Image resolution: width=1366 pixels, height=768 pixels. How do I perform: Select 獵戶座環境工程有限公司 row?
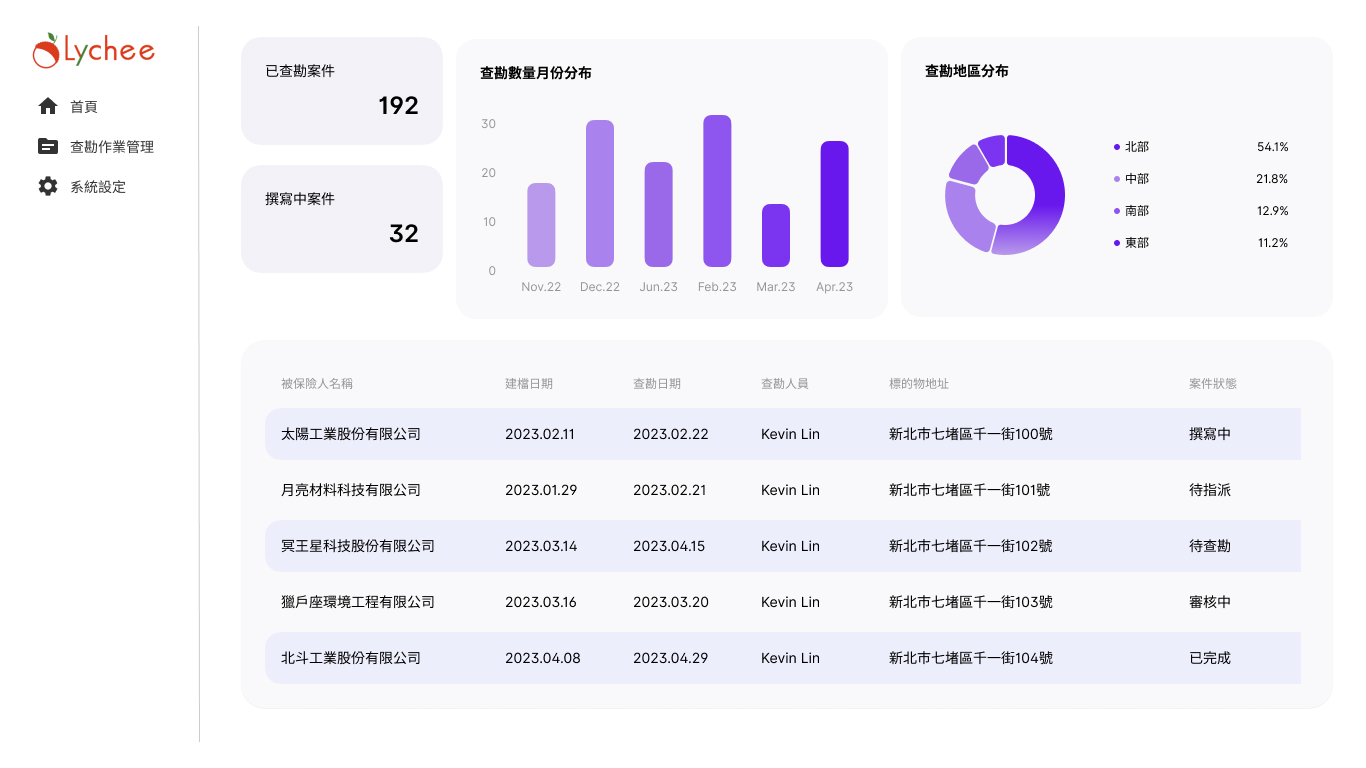pos(358,602)
